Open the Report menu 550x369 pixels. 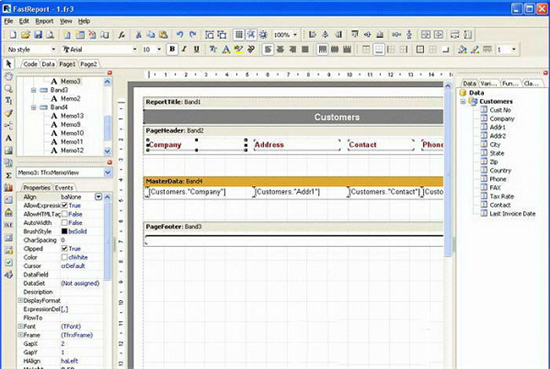(44, 21)
